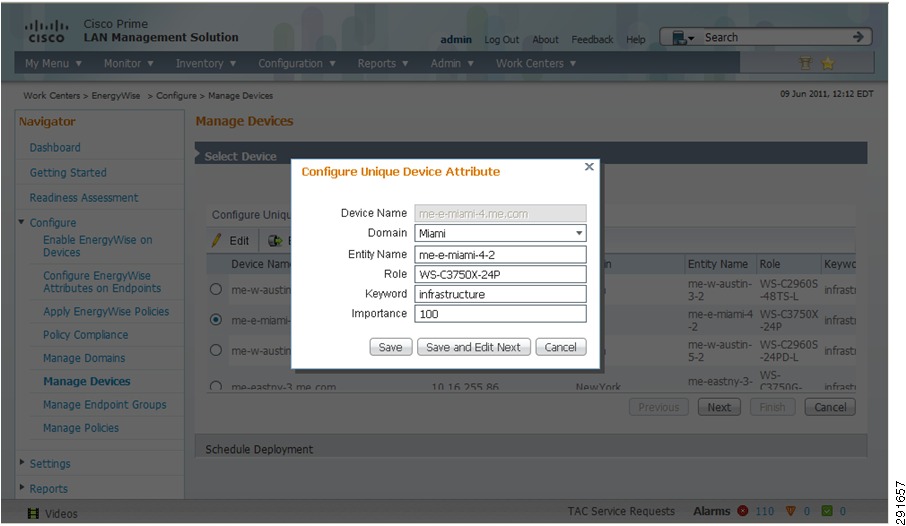Click the orange warning alarms icon
The height and width of the screenshot is (526, 906).
coord(790,511)
